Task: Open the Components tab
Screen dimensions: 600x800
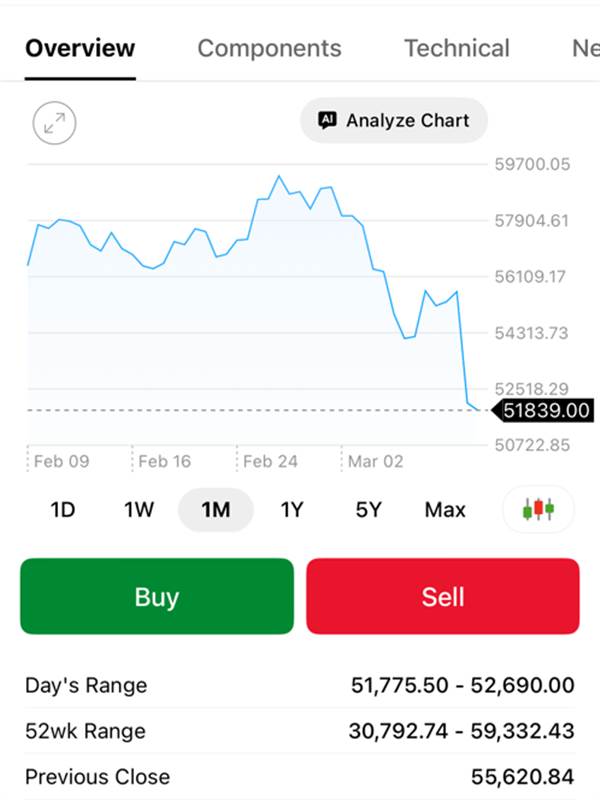Action: click(x=269, y=48)
